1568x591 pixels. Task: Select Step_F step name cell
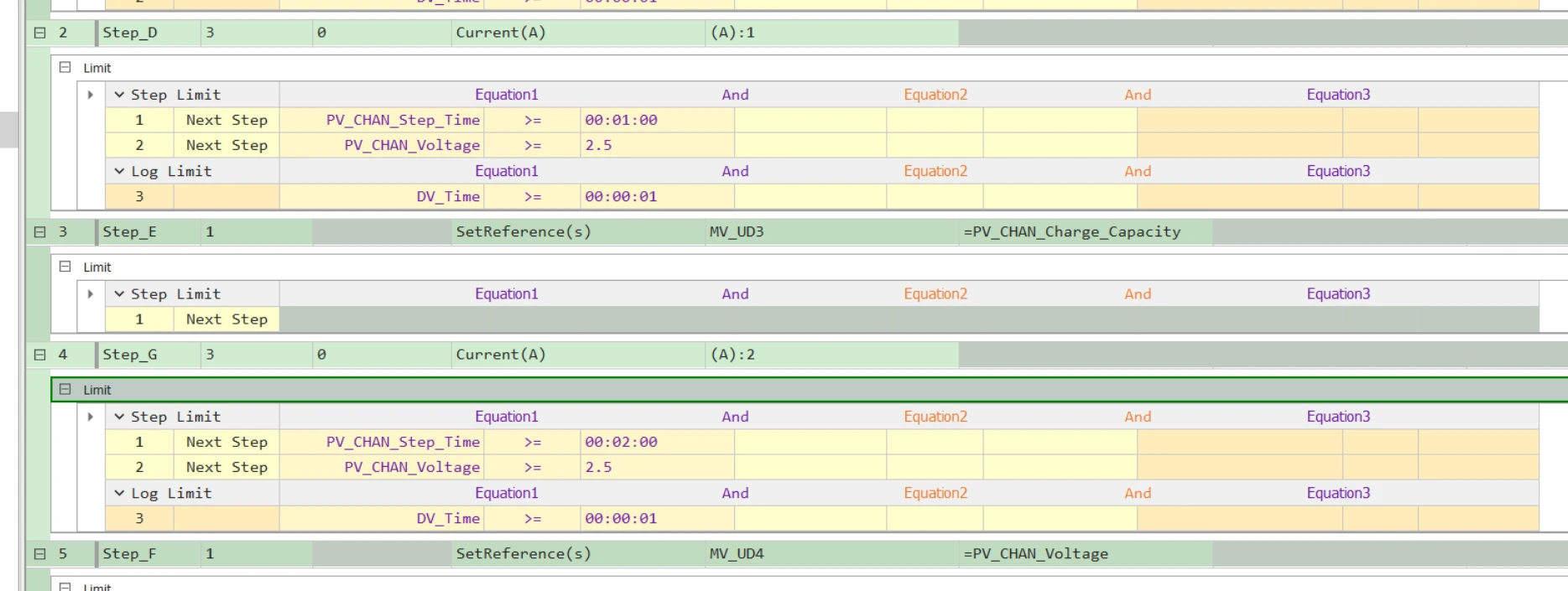[x=148, y=554]
